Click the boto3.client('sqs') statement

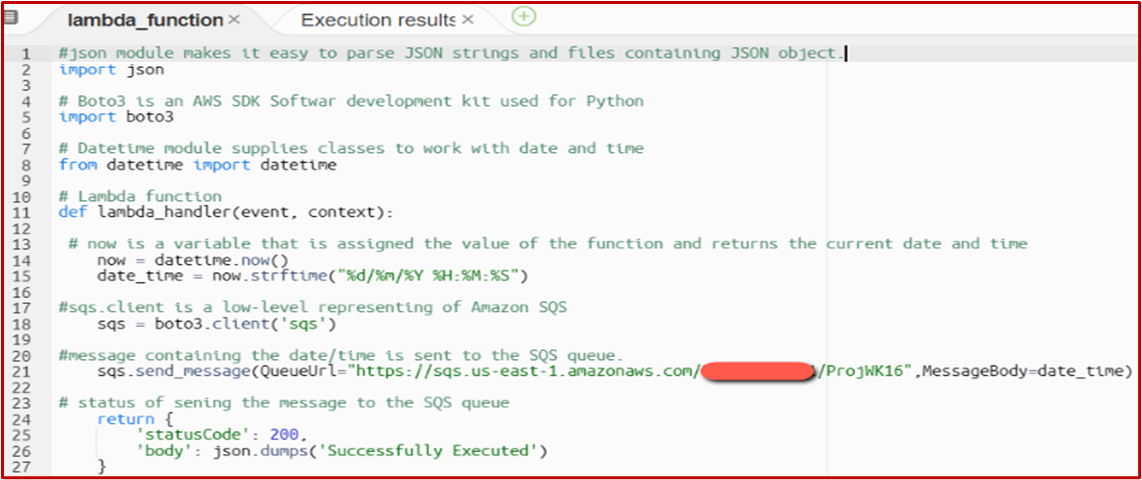tap(216, 324)
